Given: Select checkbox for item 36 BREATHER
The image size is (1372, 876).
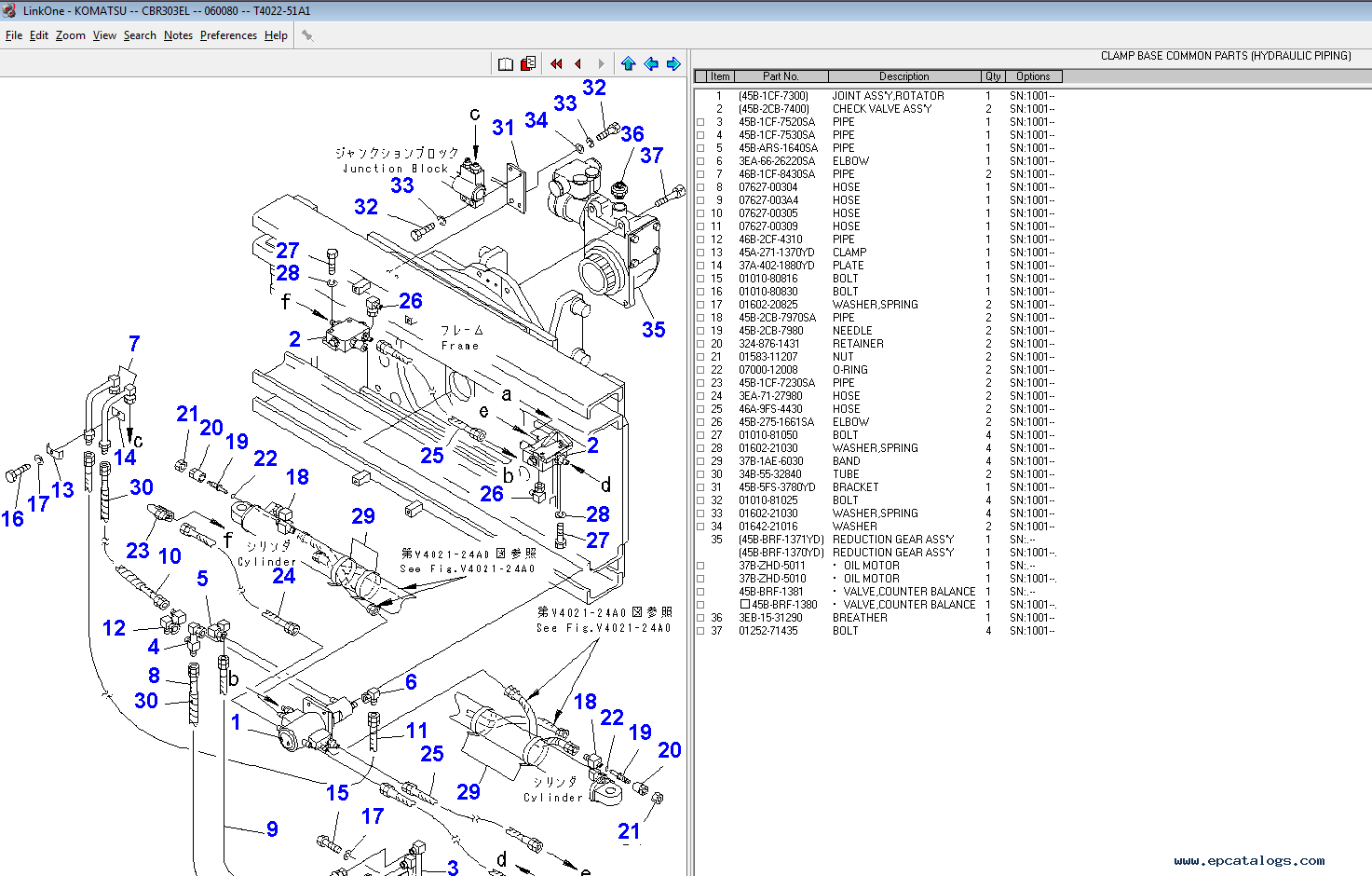Looking at the screenshot, I should pyautogui.click(x=700, y=618).
